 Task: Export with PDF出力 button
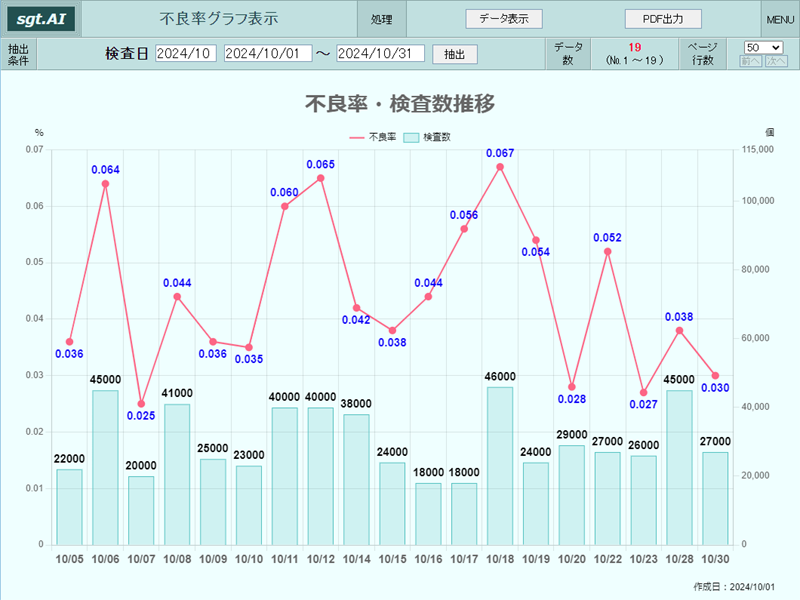663,19
